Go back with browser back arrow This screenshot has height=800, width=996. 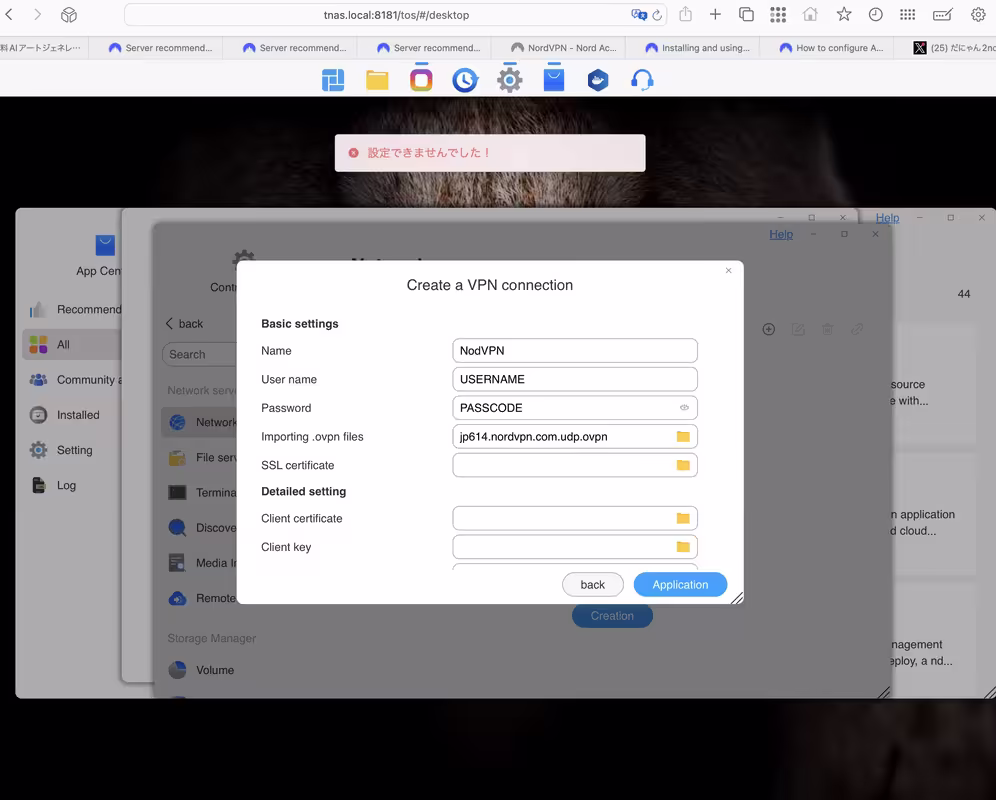[x=10, y=14]
